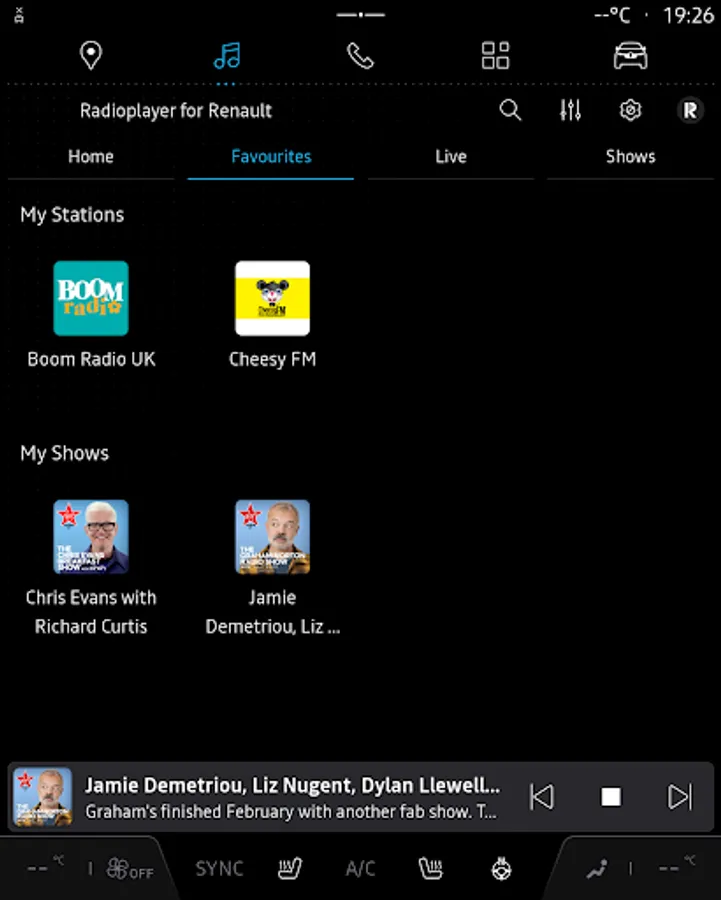Tap the 19:26 clock in status bar
The height and width of the screenshot is (900, 721).
coord(688,15)
